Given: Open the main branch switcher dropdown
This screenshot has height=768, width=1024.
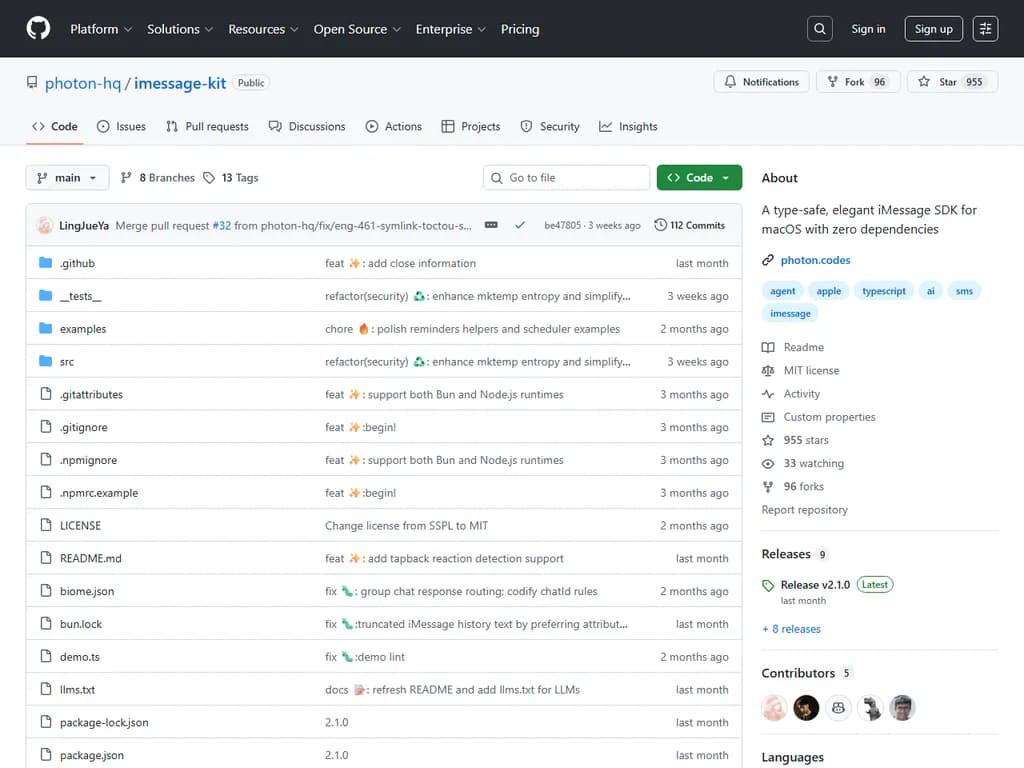Looking at the screenshot, I should tap(67, 178).
